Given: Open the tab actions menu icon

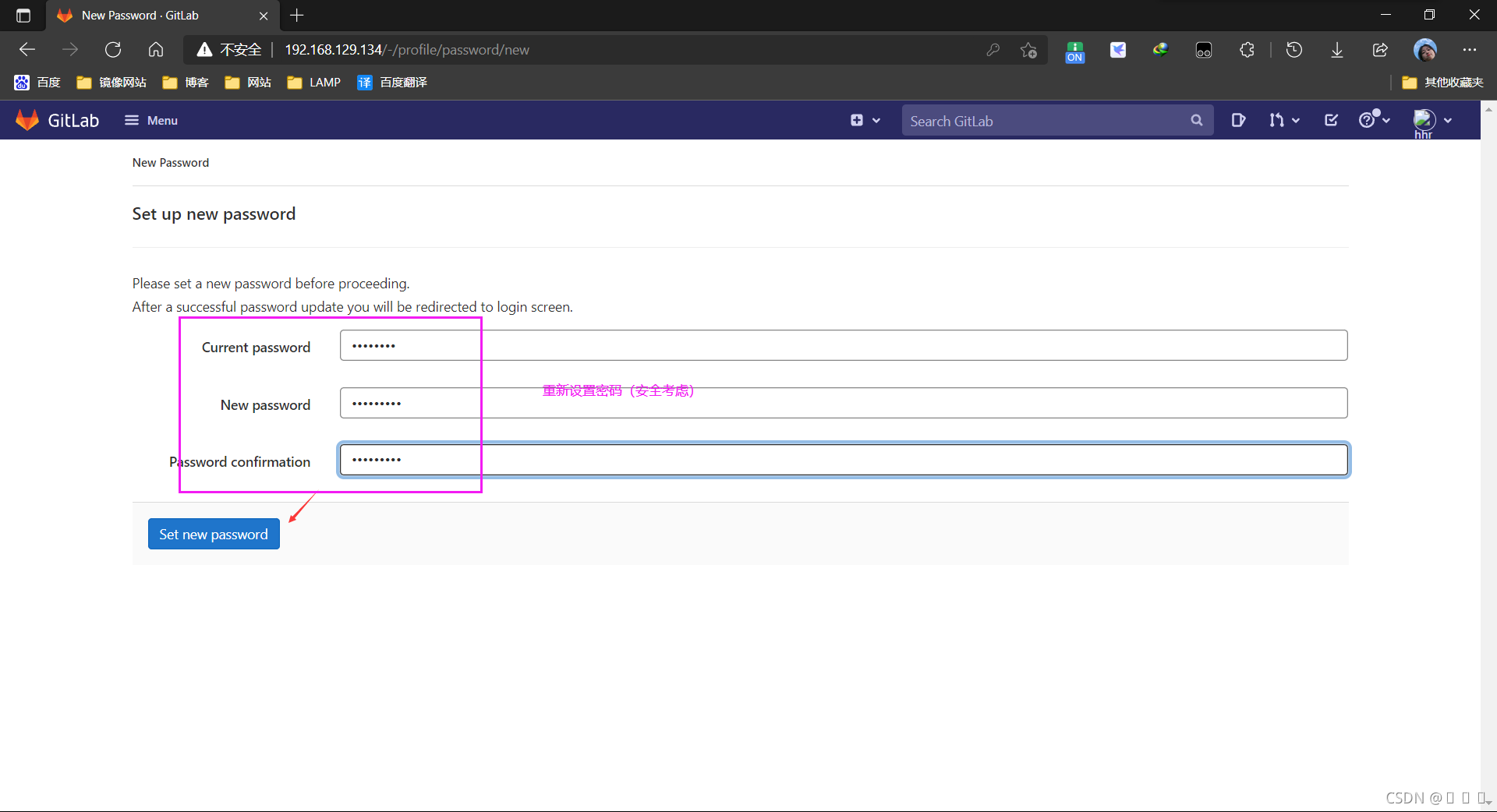Looking at the screenshot, I should [23, 15].
